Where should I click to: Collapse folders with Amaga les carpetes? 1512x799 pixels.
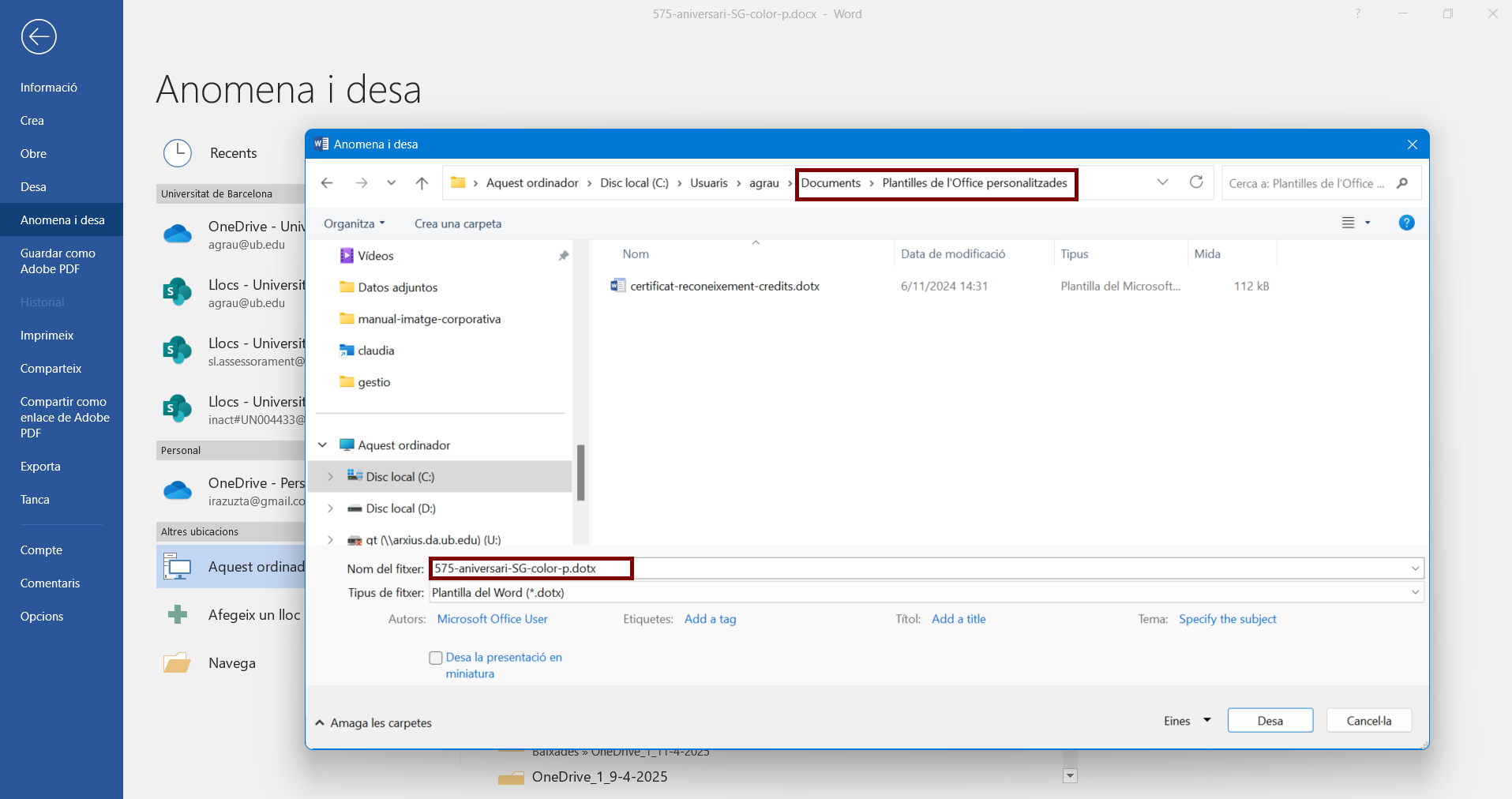[x=373, y=722]
